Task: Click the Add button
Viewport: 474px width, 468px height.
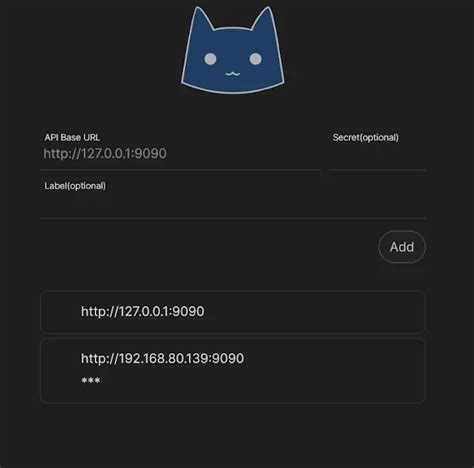Action: click(402, 247)
